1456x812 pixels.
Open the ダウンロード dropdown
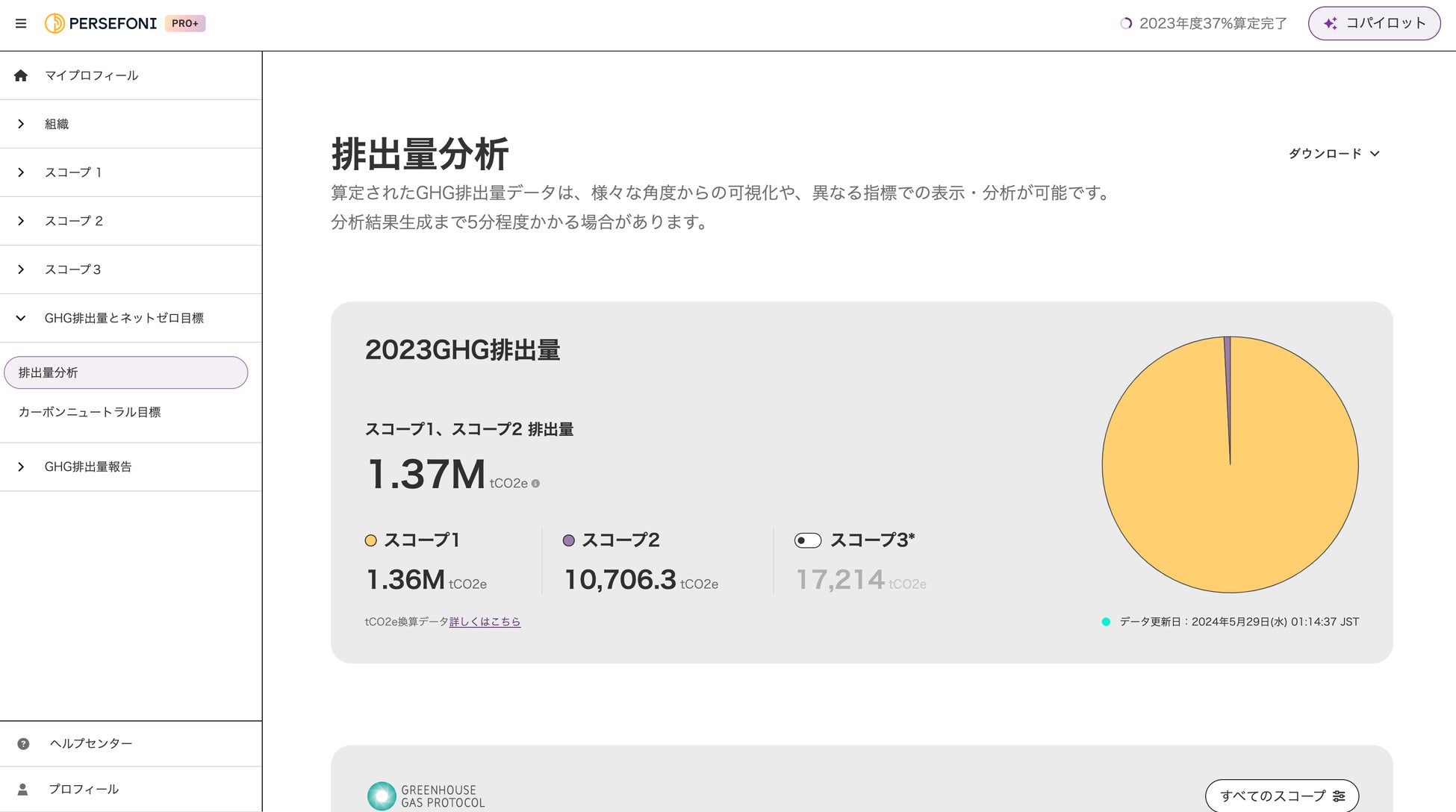1334,154
